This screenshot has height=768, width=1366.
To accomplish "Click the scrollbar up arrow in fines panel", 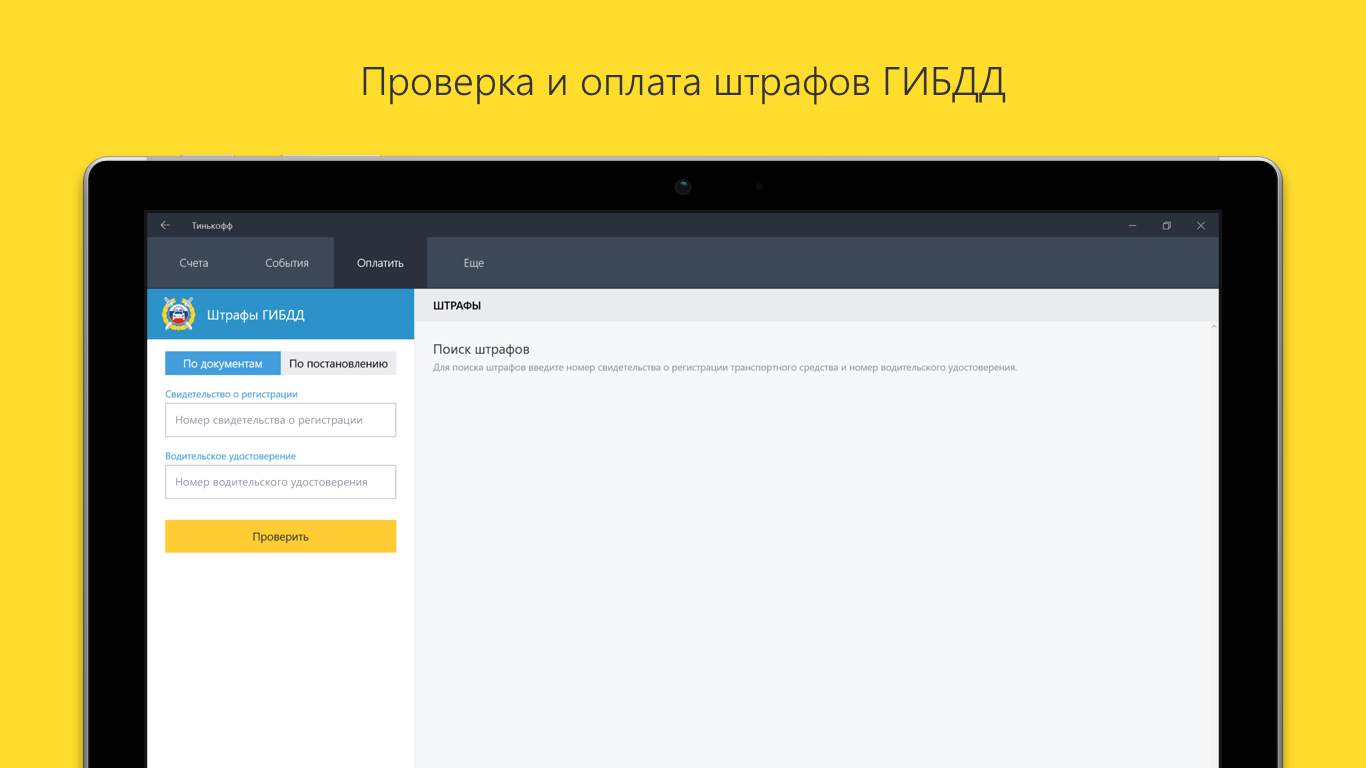I will [1214, 327].
